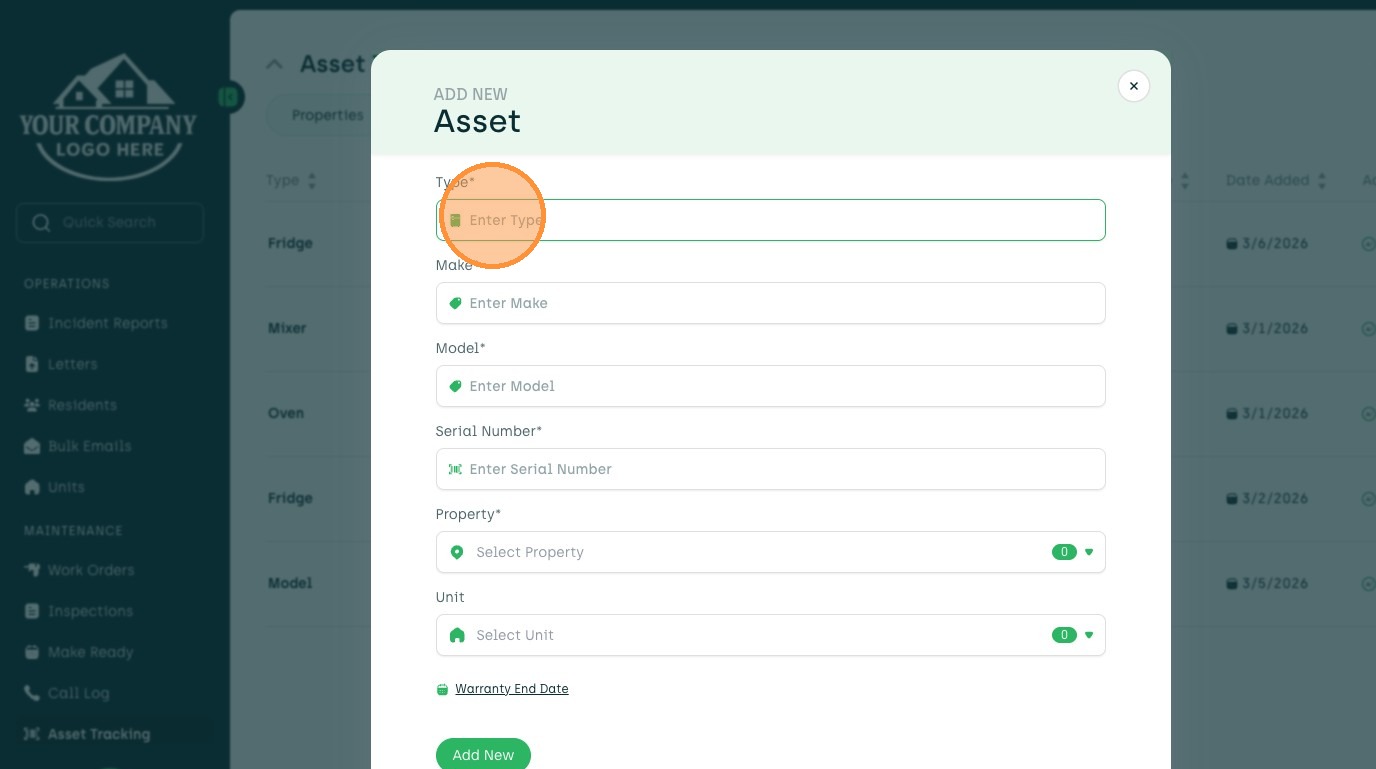Click the Warranty End Date link
This screenshot has width=1376, height=769.
tap(511, 689)
